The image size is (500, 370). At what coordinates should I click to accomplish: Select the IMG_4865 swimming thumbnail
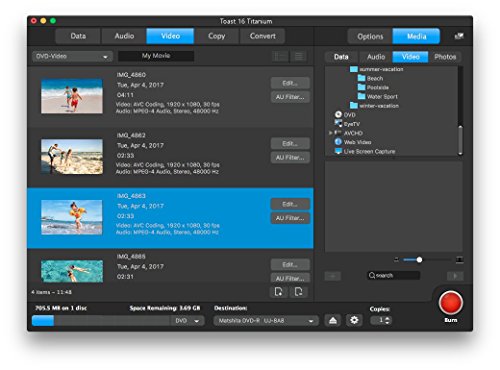[72, 271]
